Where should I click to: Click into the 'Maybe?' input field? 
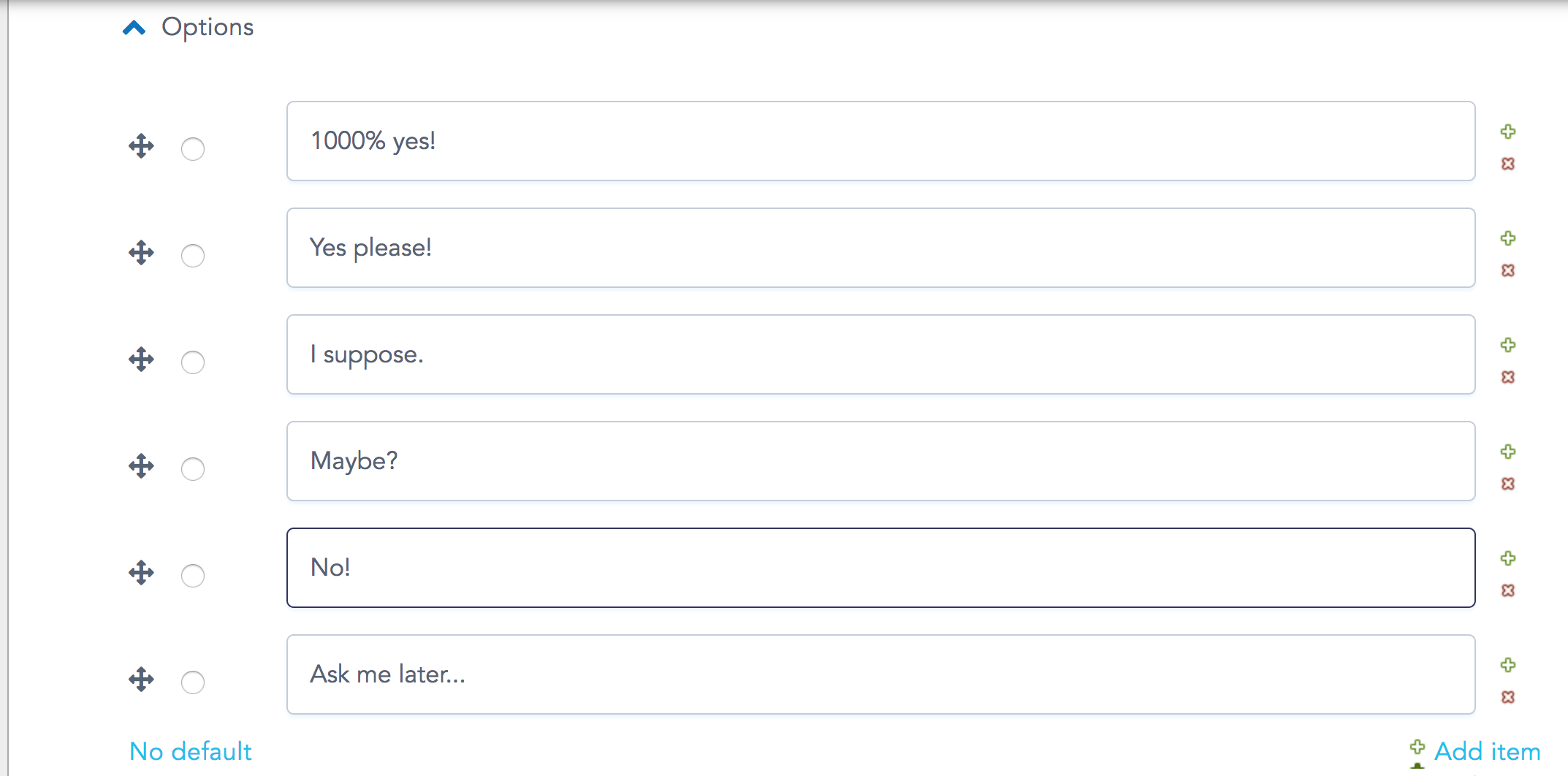[881, 461]
